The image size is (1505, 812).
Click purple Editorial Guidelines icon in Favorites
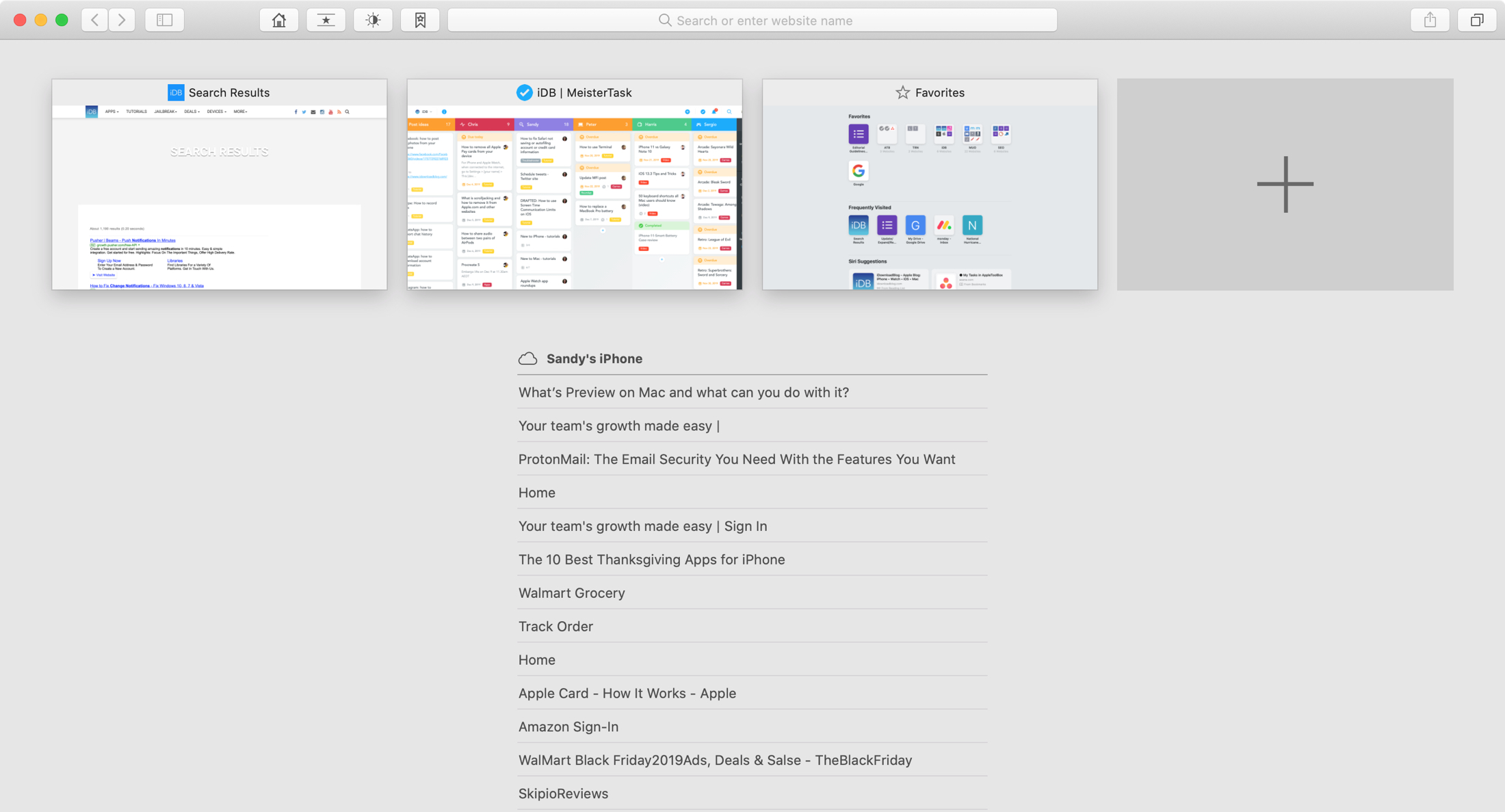859,134
